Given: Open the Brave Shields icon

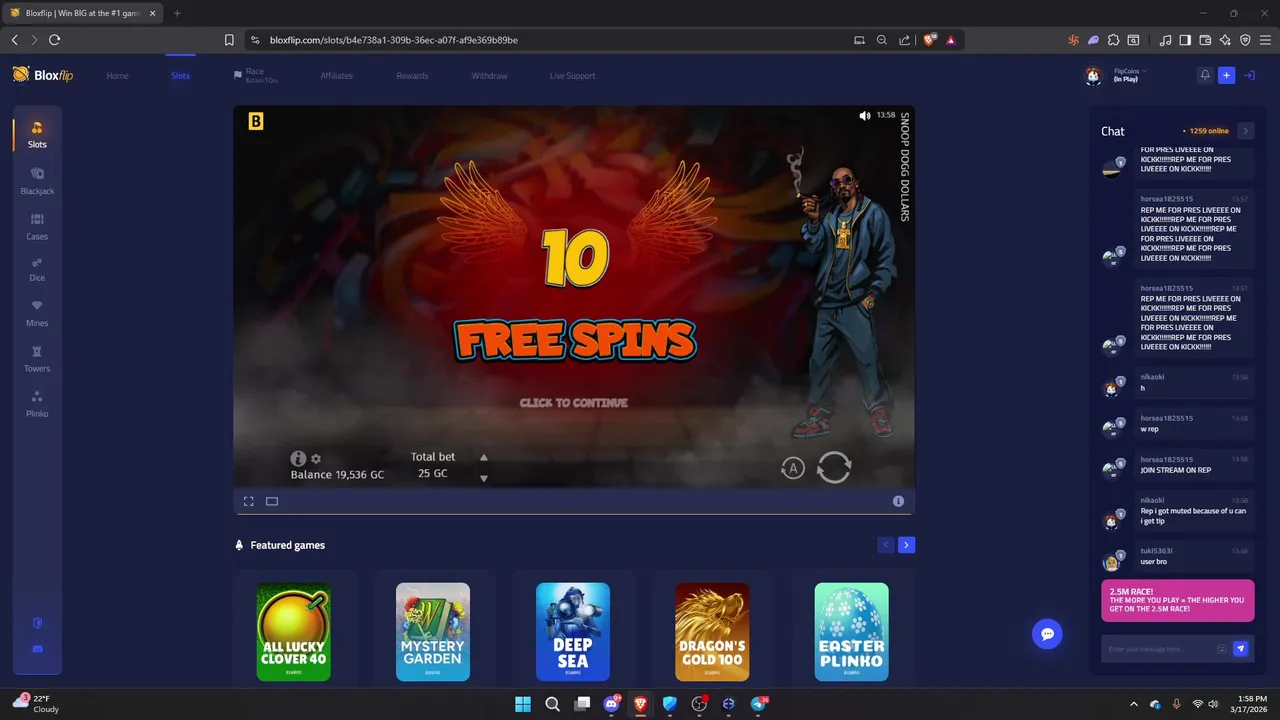Looking at the screenshot, I should pyautogui.click(x=930, y=40).
